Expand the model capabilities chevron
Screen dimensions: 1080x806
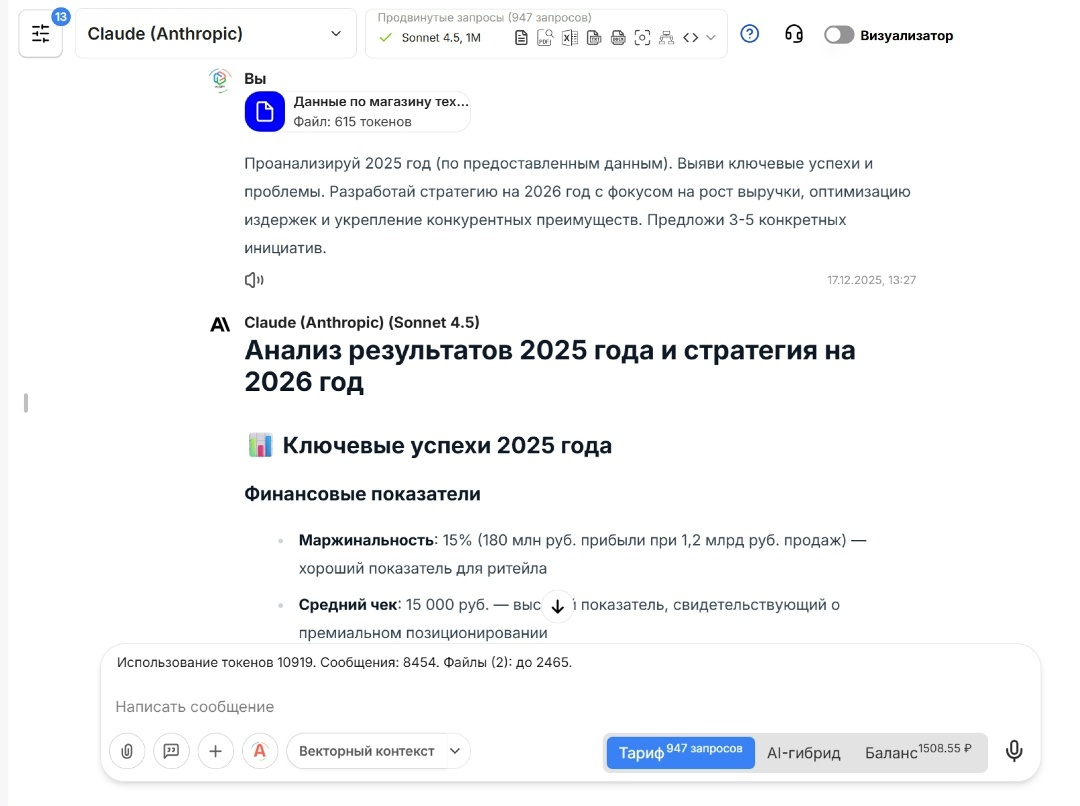[x=711, y=38]
